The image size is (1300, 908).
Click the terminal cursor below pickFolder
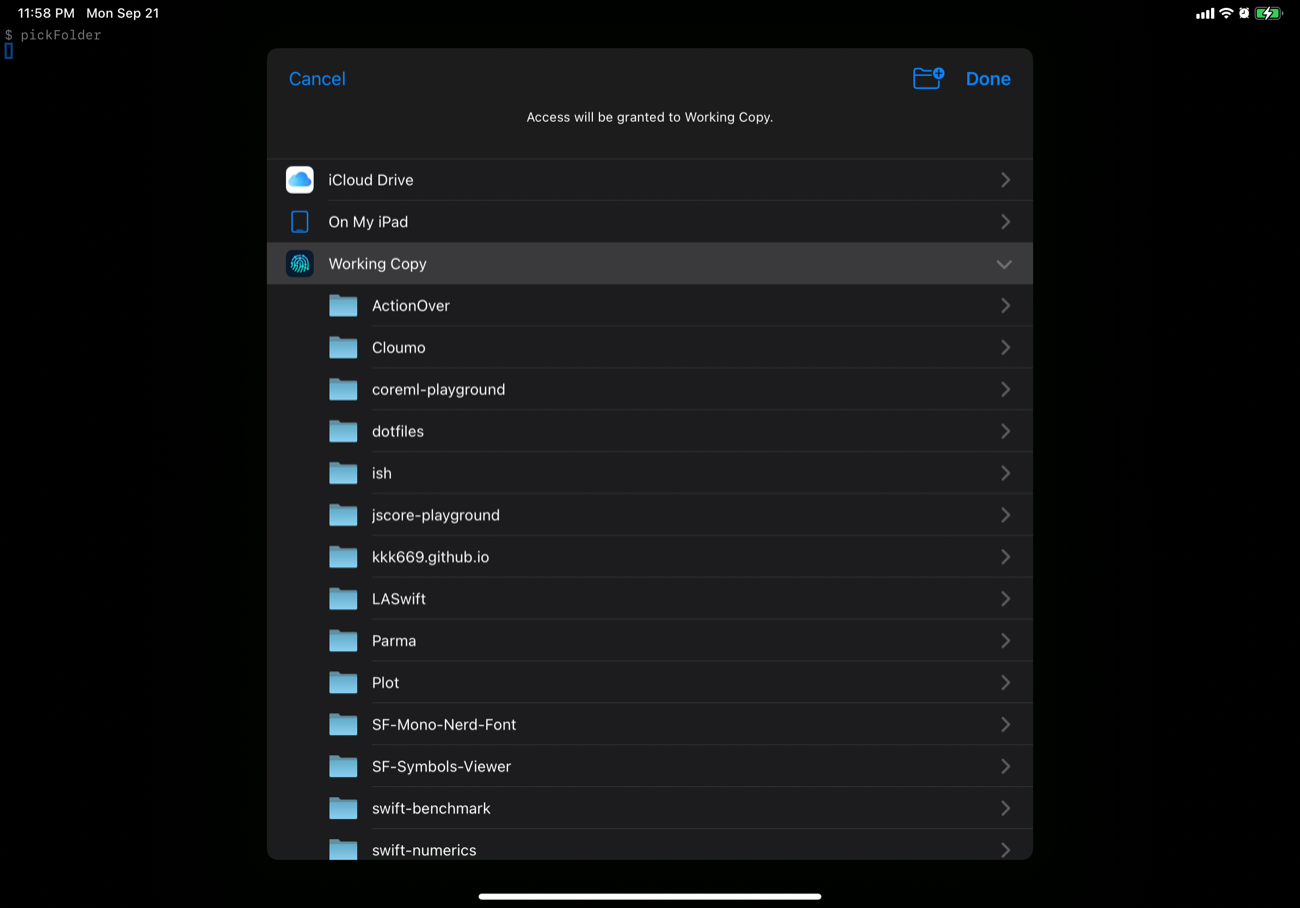[x=9, y=50]
